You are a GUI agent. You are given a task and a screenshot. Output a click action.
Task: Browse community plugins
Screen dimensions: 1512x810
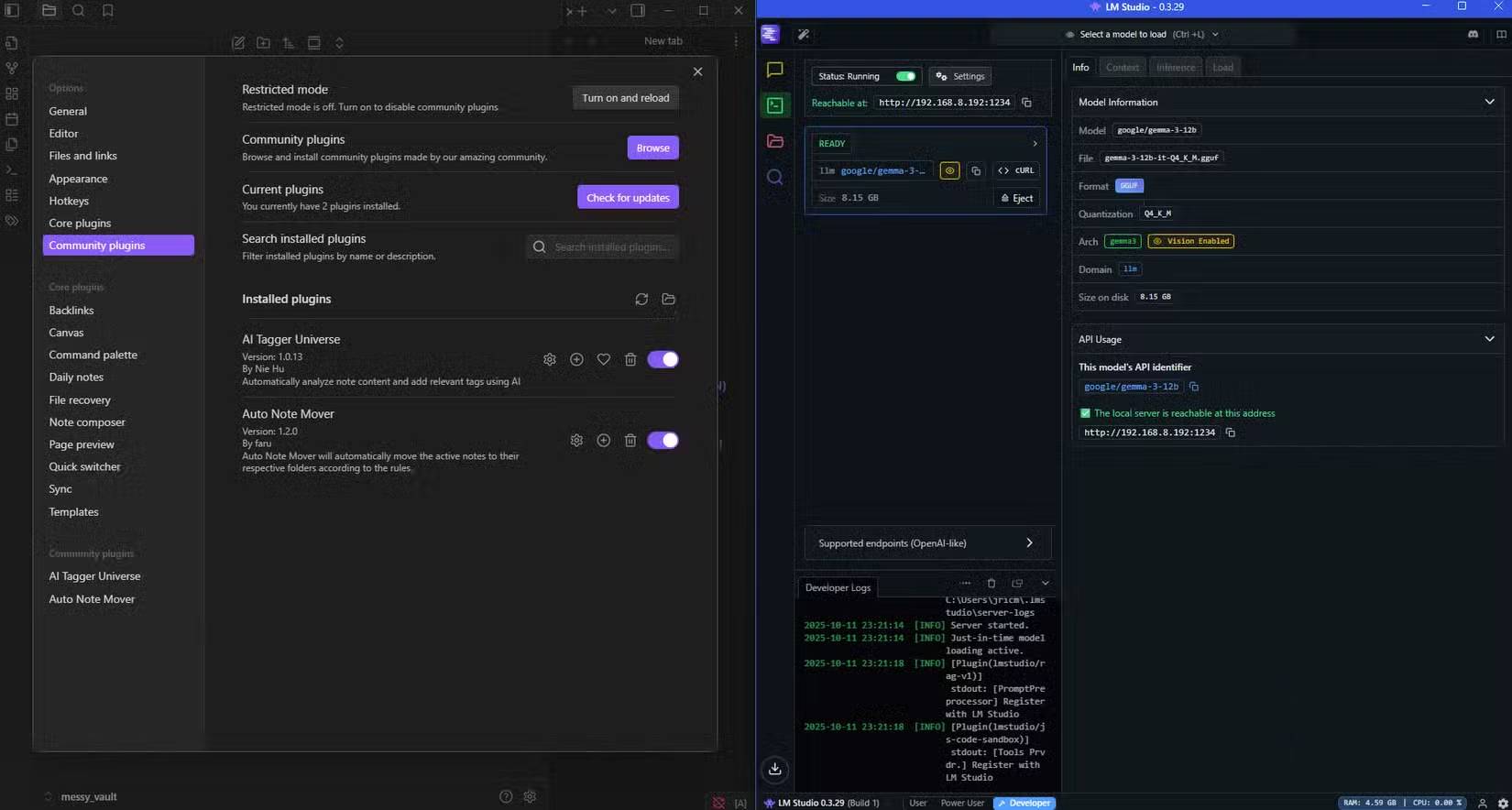coord(653,148)
